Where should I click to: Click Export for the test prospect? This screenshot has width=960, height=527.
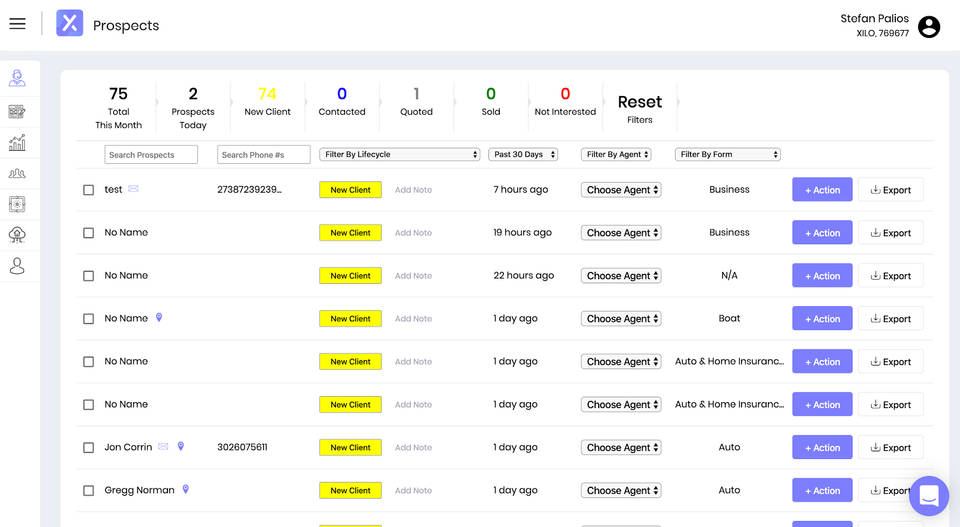click(x=891, y=190)
